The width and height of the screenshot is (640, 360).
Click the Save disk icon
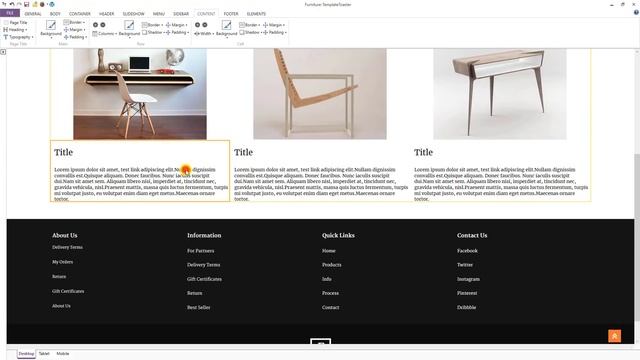tap(27, 4)
